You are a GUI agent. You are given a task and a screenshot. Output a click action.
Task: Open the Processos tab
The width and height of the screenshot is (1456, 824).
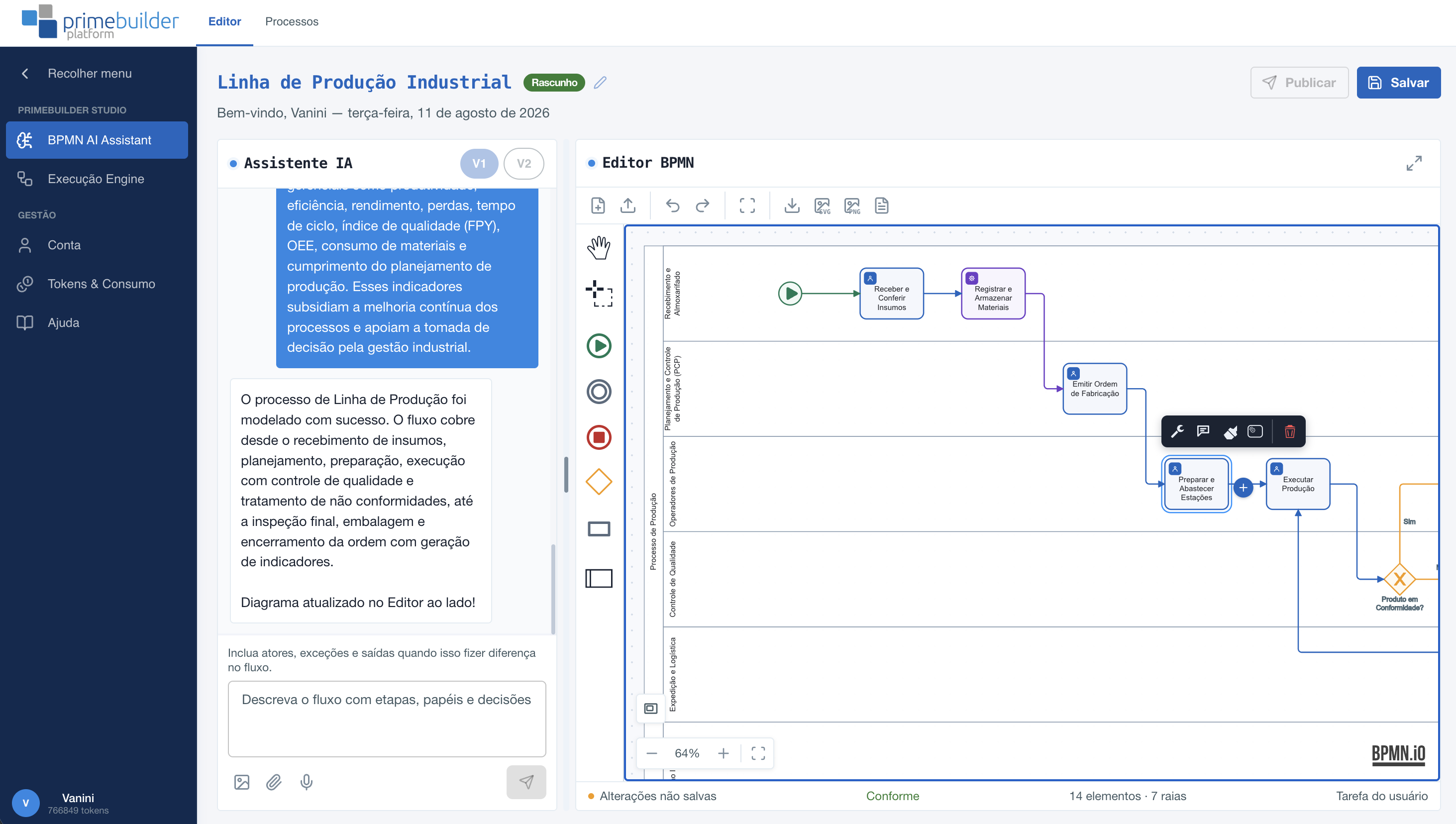pos(292,21)
